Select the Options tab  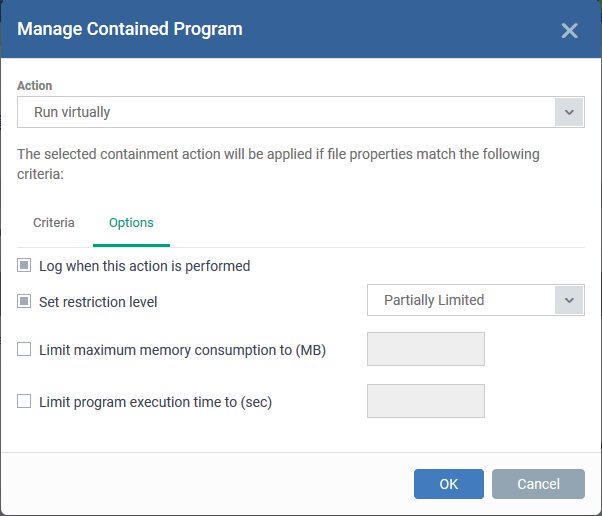coord(131,223)
